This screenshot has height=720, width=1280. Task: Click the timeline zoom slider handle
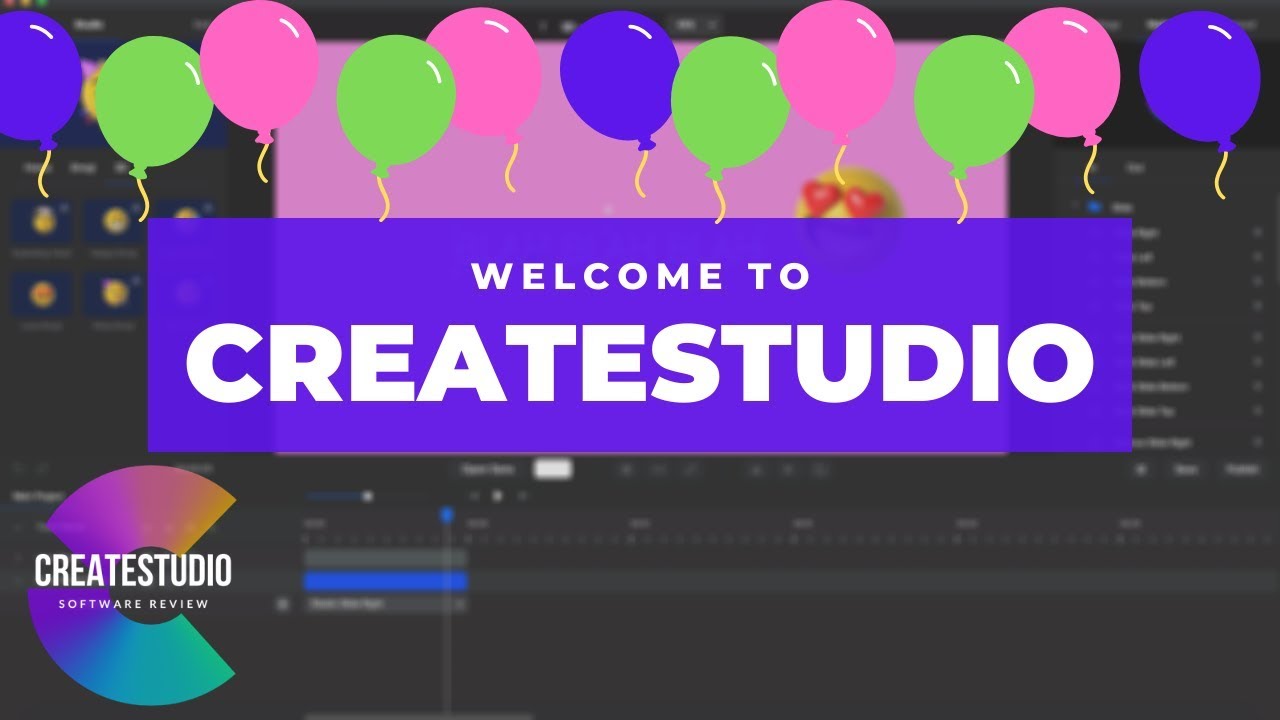click(367, 496)
